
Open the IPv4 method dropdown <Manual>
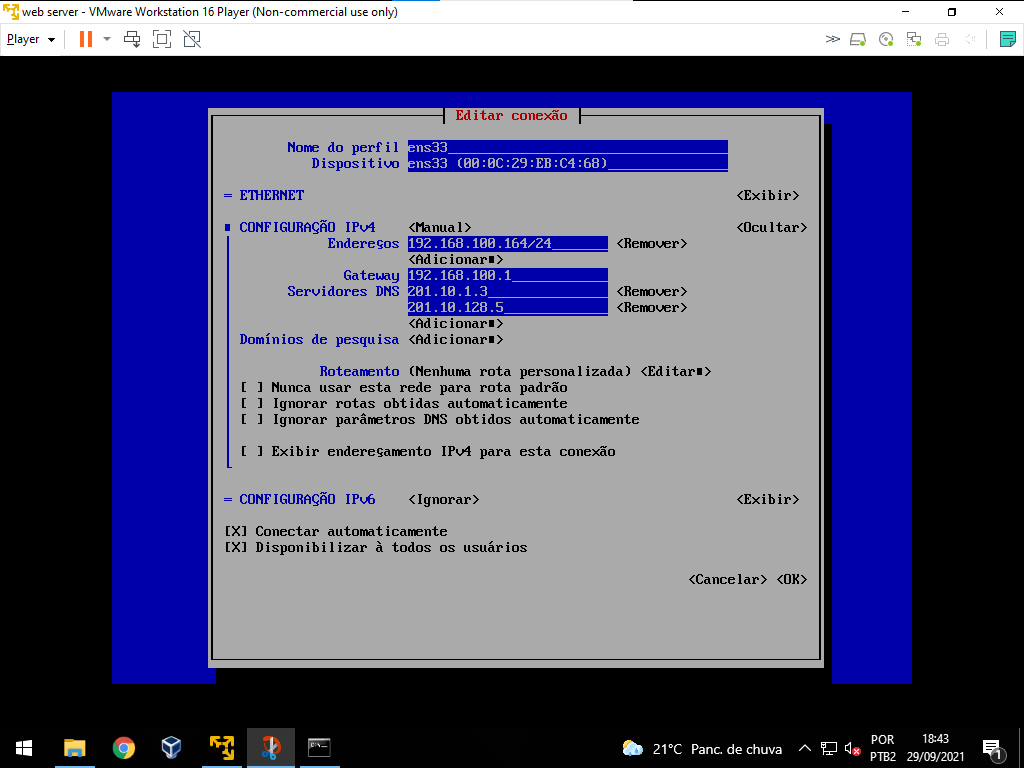click(440, 227)
